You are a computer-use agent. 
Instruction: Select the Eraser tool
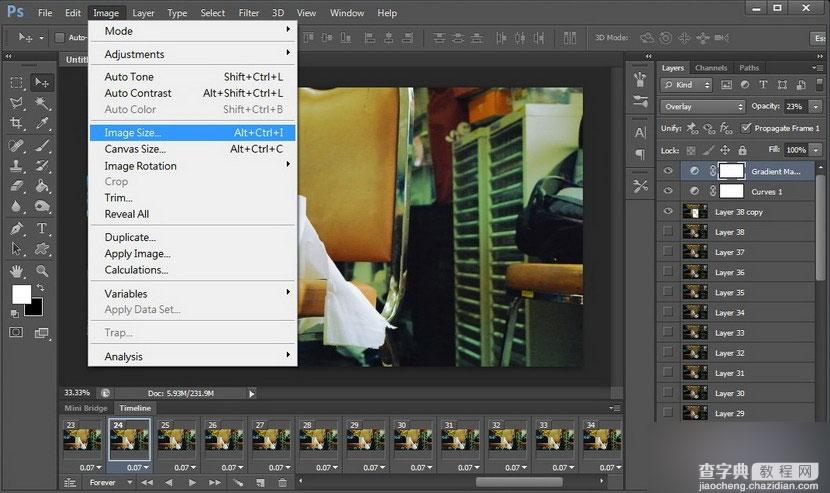16,186
